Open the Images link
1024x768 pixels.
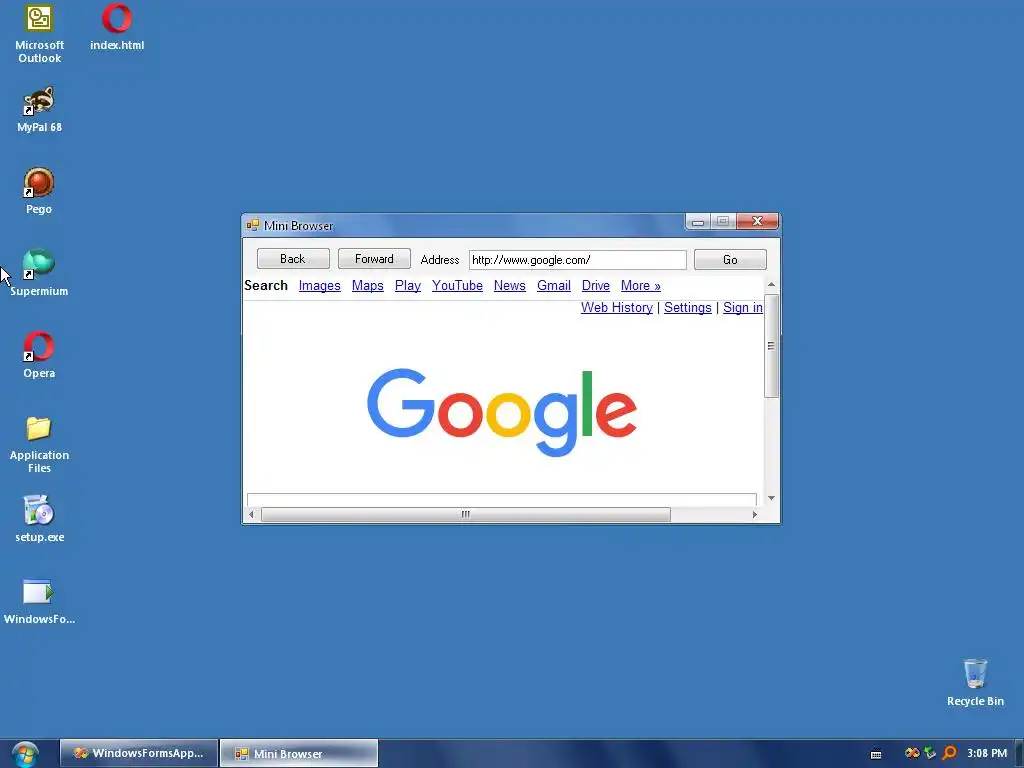(319, 286)
